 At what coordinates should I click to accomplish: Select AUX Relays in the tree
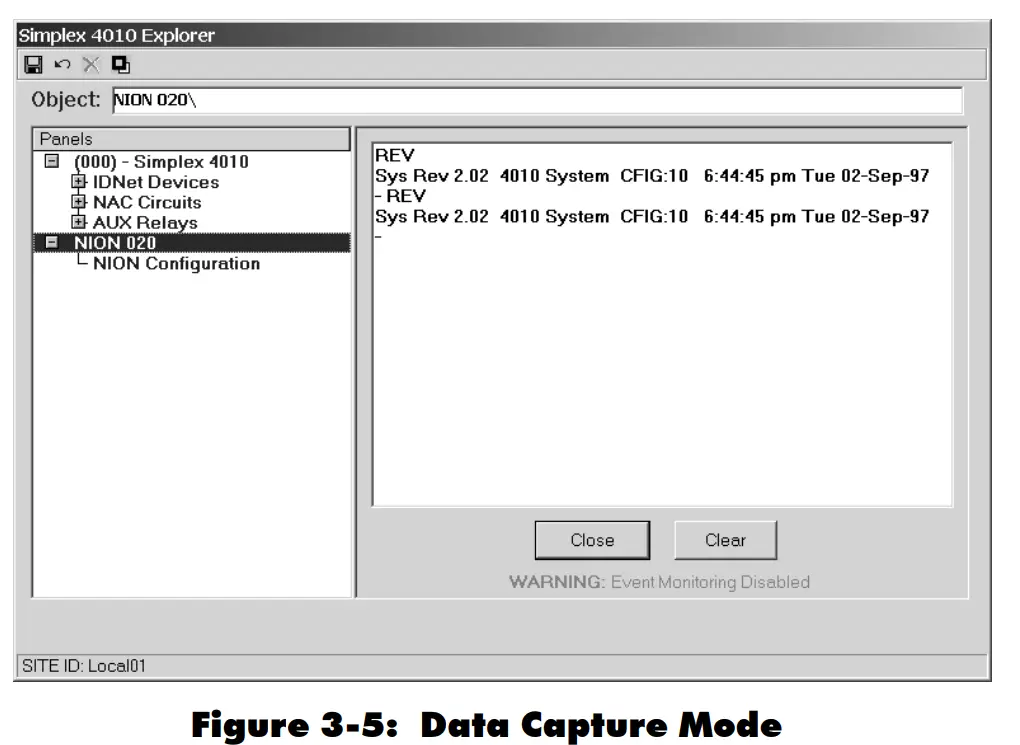point(145,223)
